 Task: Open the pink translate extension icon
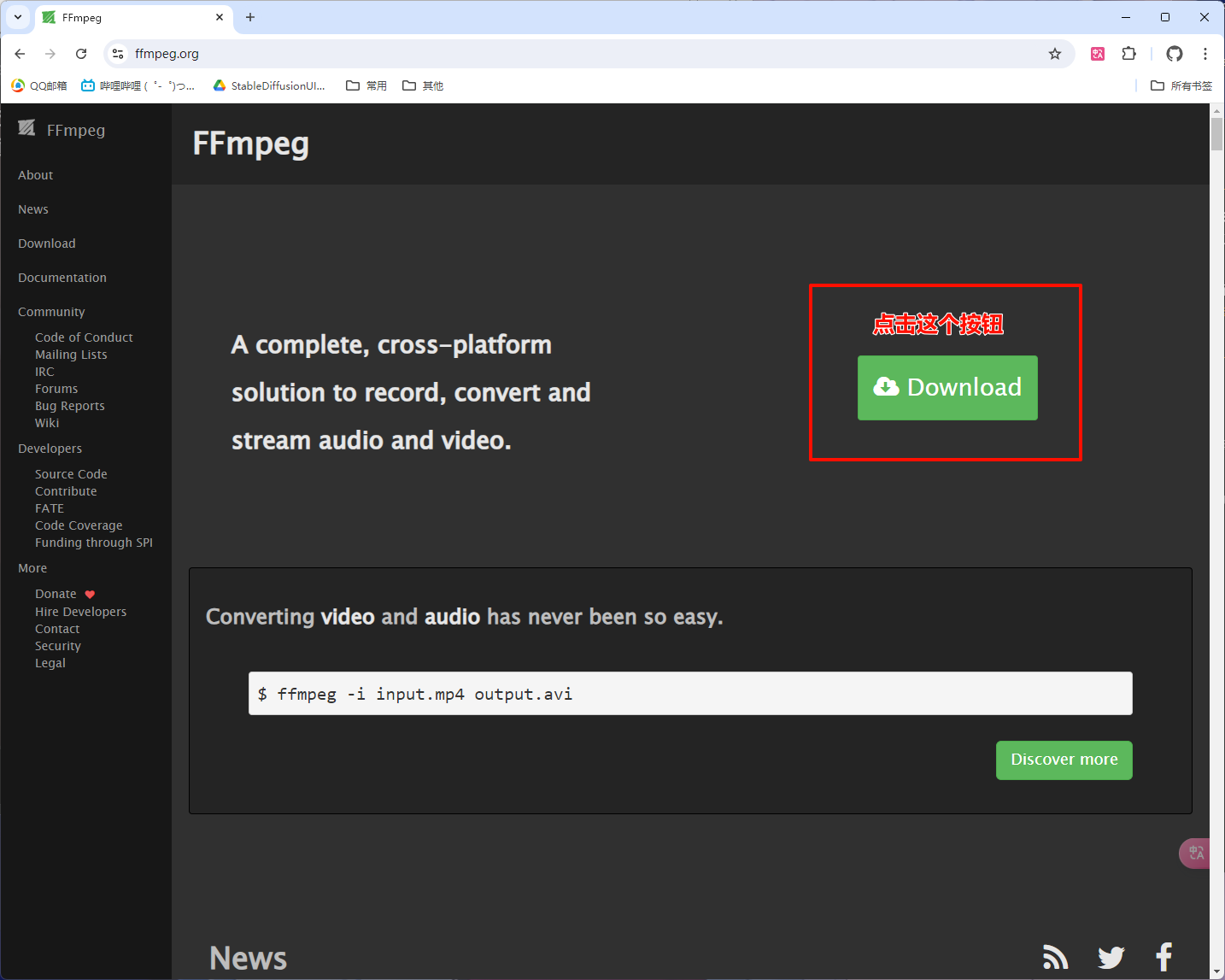tap(1098, 54)
